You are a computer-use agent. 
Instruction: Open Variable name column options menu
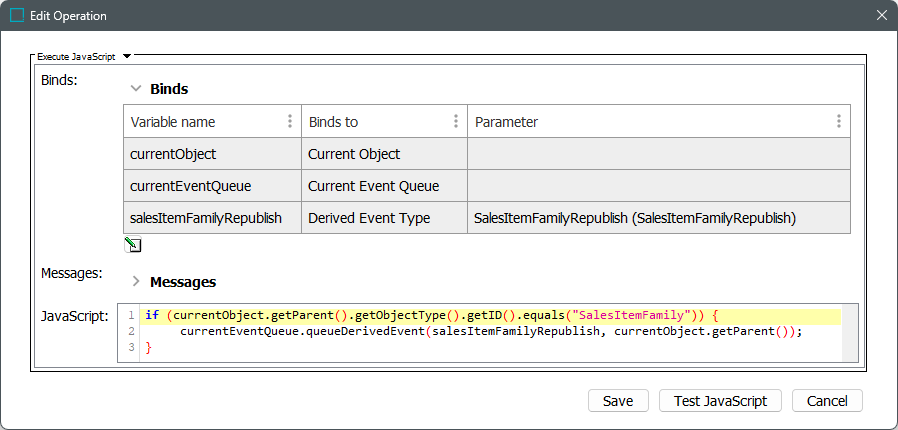(x=290, y=122)
